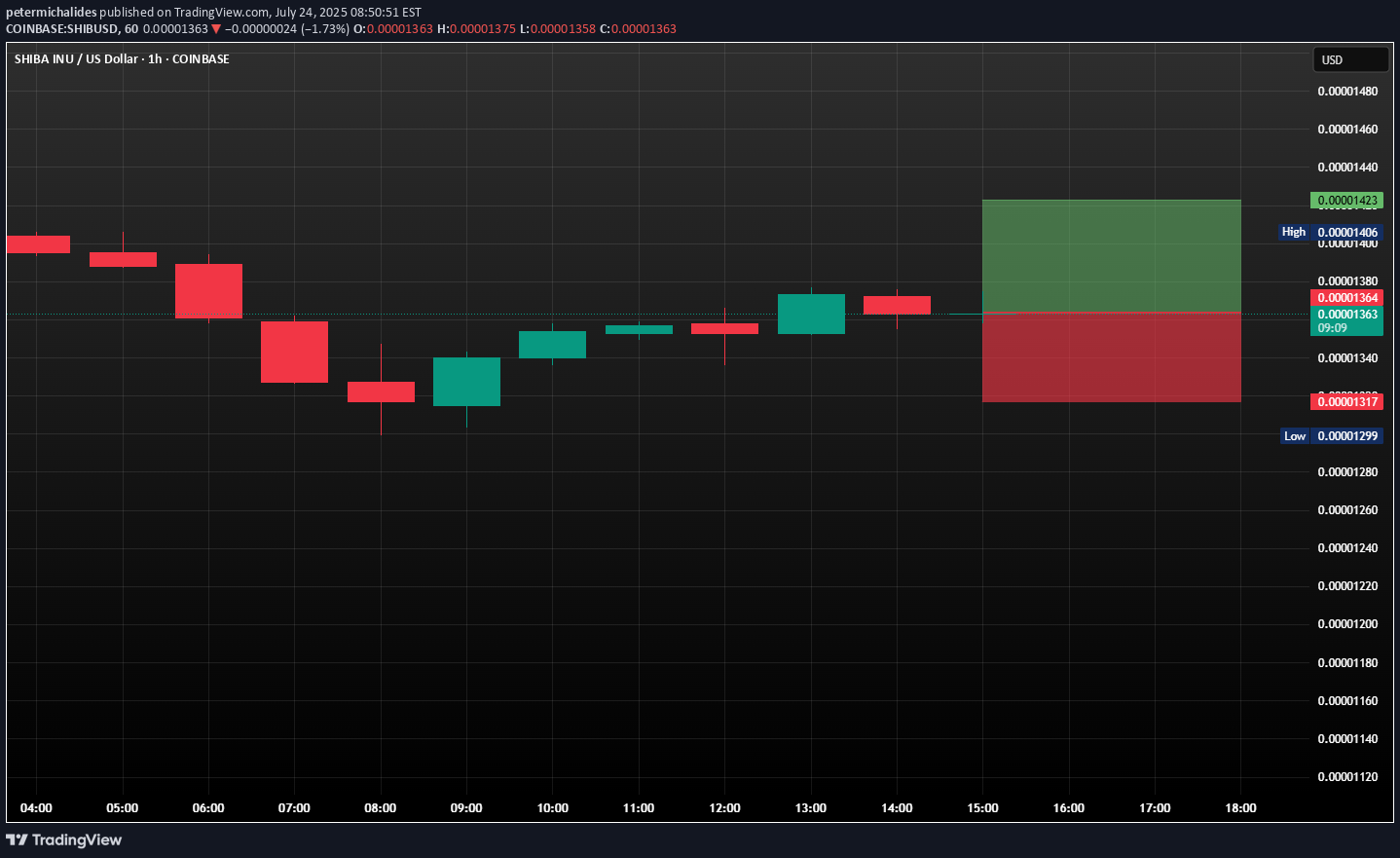
Task: Click the 04:00 time axis label
Action: (x=36, y=808)
